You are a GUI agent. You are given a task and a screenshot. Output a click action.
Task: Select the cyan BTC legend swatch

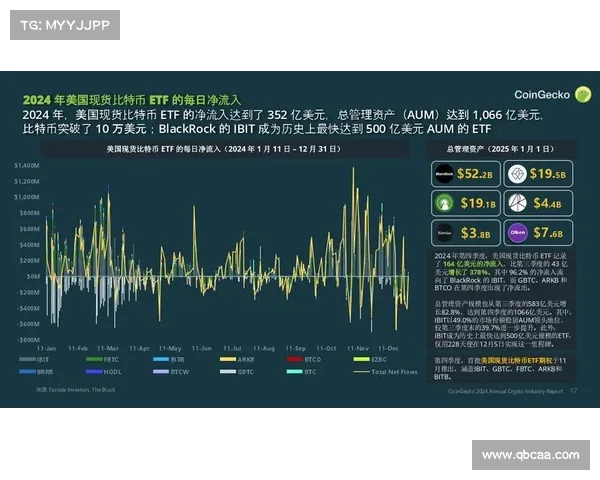[x=295, y=372]
